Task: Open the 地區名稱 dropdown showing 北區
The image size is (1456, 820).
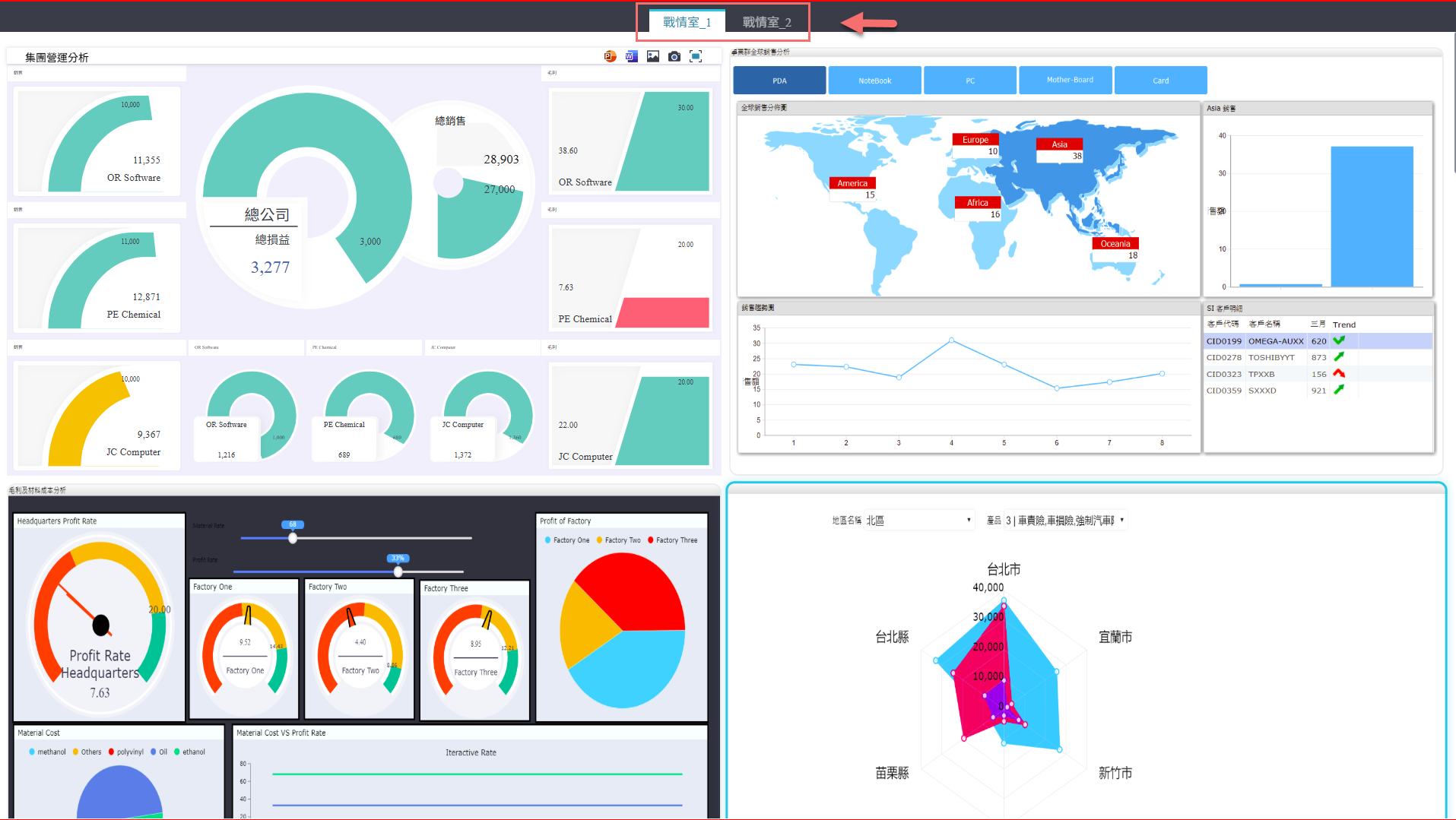Action: coord(918,521)
